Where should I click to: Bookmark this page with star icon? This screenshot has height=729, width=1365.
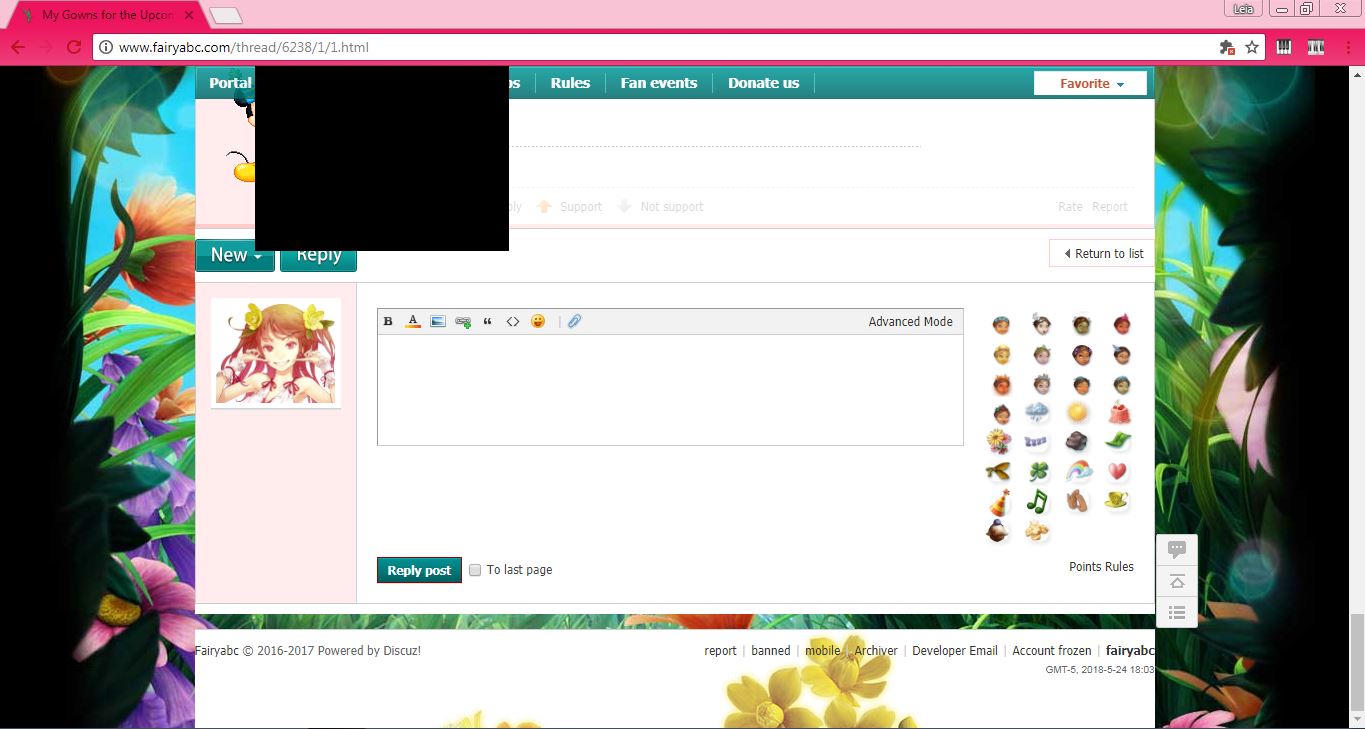(x=1252, y=47)
